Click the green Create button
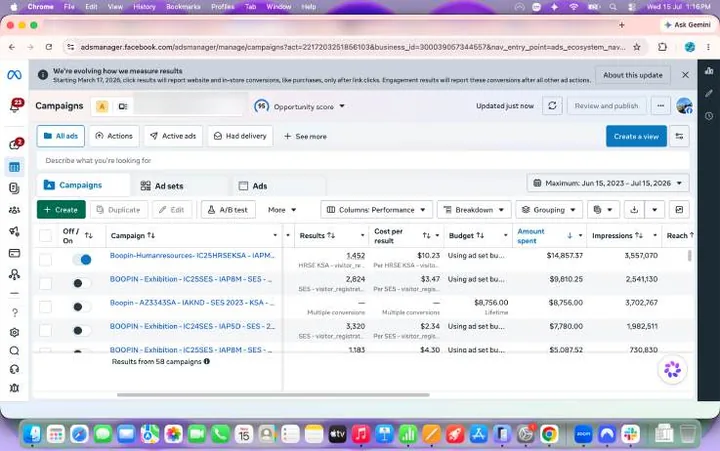The image size is (720, 451). pos(61,210)
